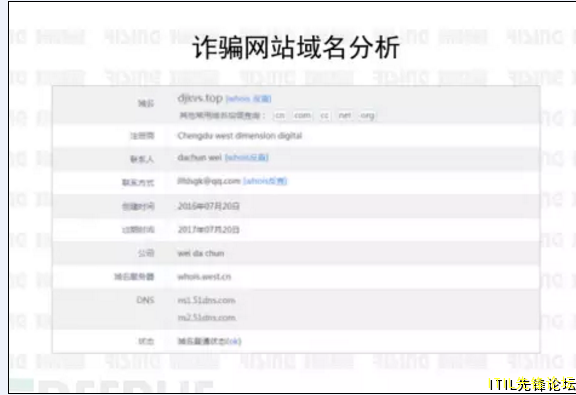Click whois lookup link beside djevs.top domain
Viewport: 576px width, 395px height.
click(x=248, y=99)
